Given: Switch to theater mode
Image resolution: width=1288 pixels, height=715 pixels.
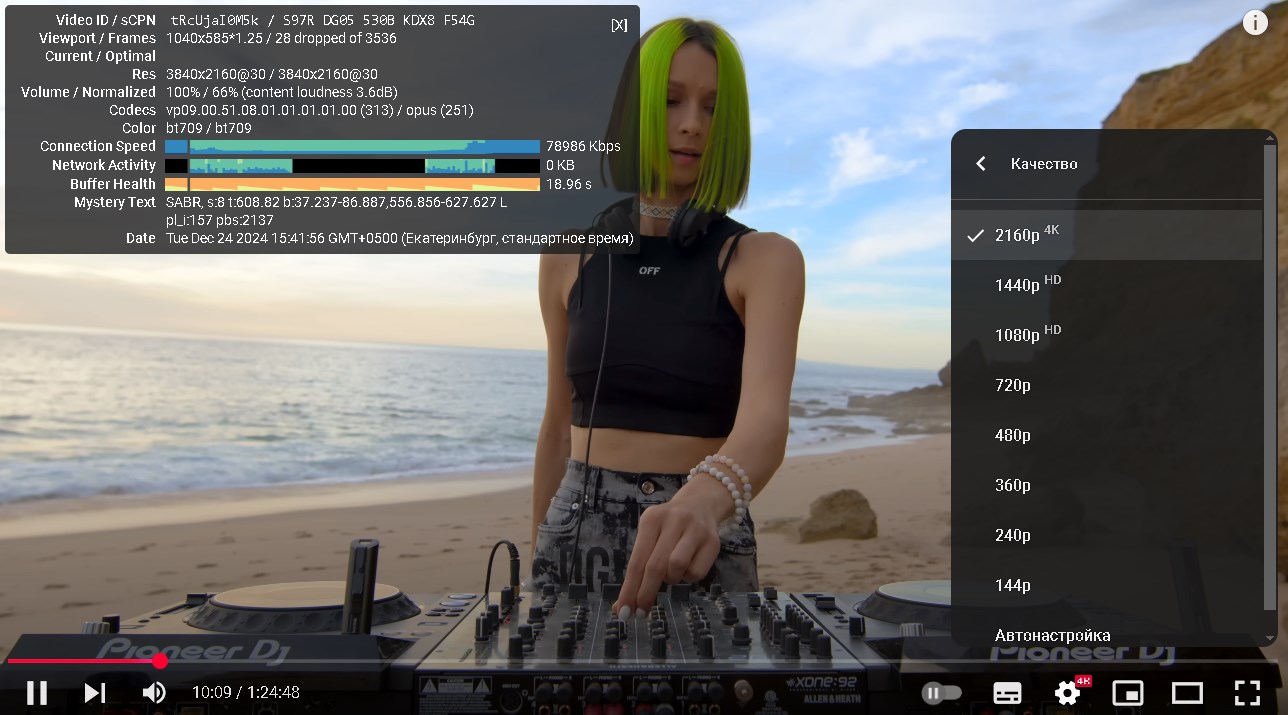Looking at the screenshot, I should [1187, 692].
